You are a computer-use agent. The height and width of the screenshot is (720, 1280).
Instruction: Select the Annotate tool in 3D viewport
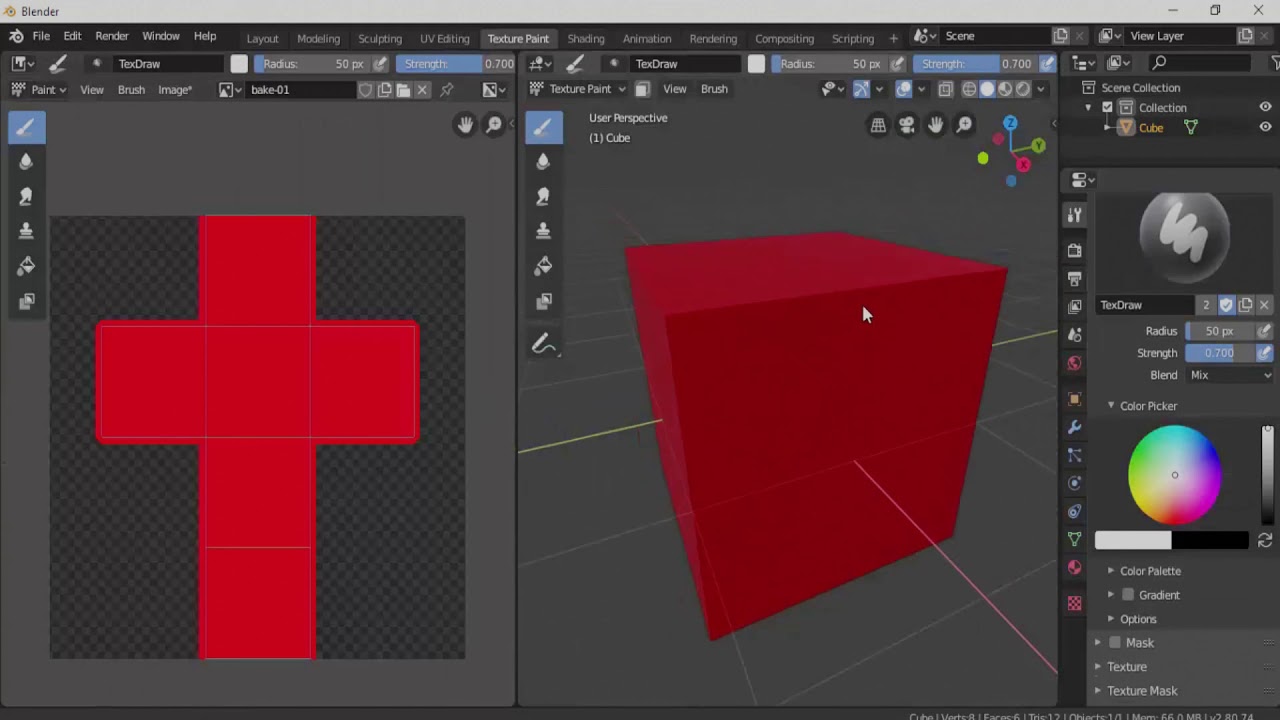pyautogui.click(x=544, y=344)
